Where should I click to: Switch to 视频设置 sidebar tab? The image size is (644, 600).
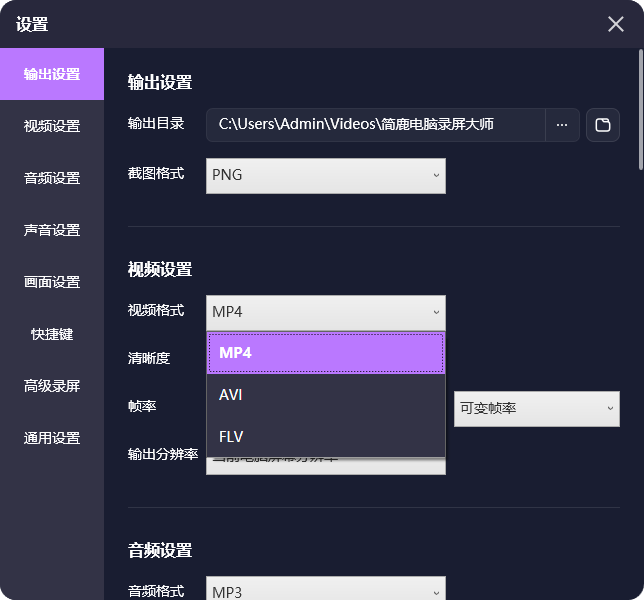click(52, 126)
